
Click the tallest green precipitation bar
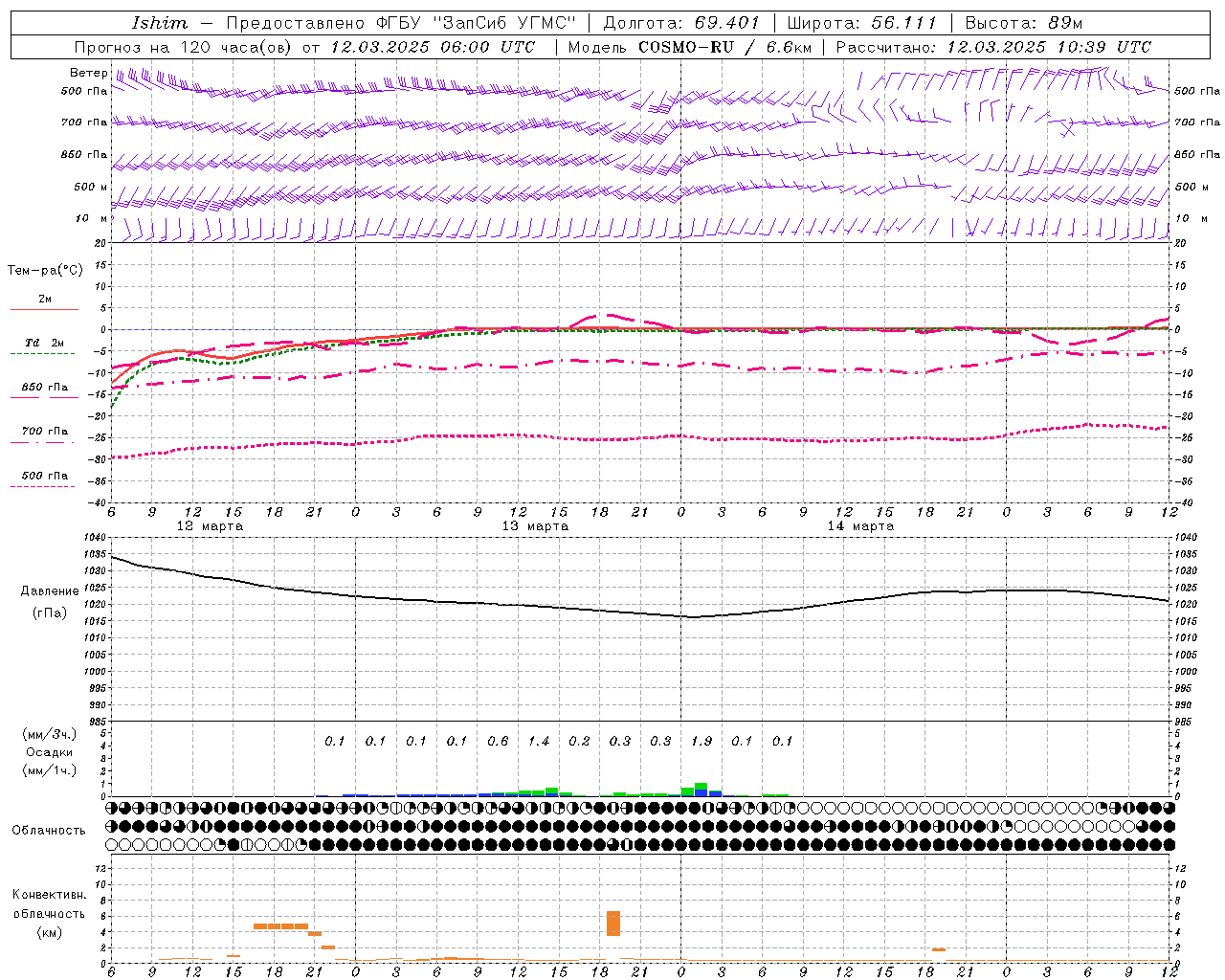tap(702, 789)
